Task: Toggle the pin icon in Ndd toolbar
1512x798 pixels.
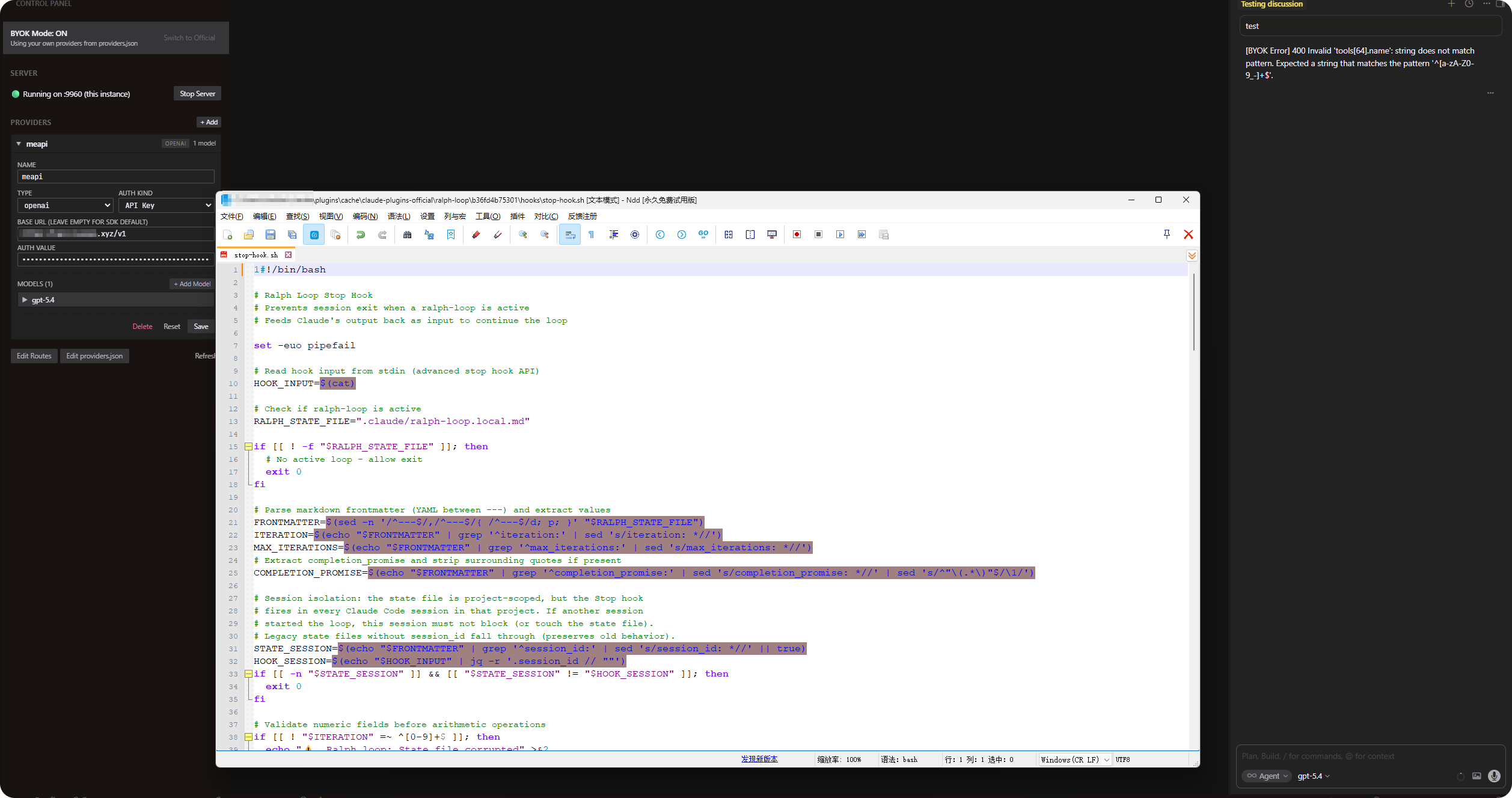Action: (x=1167, y=235)
